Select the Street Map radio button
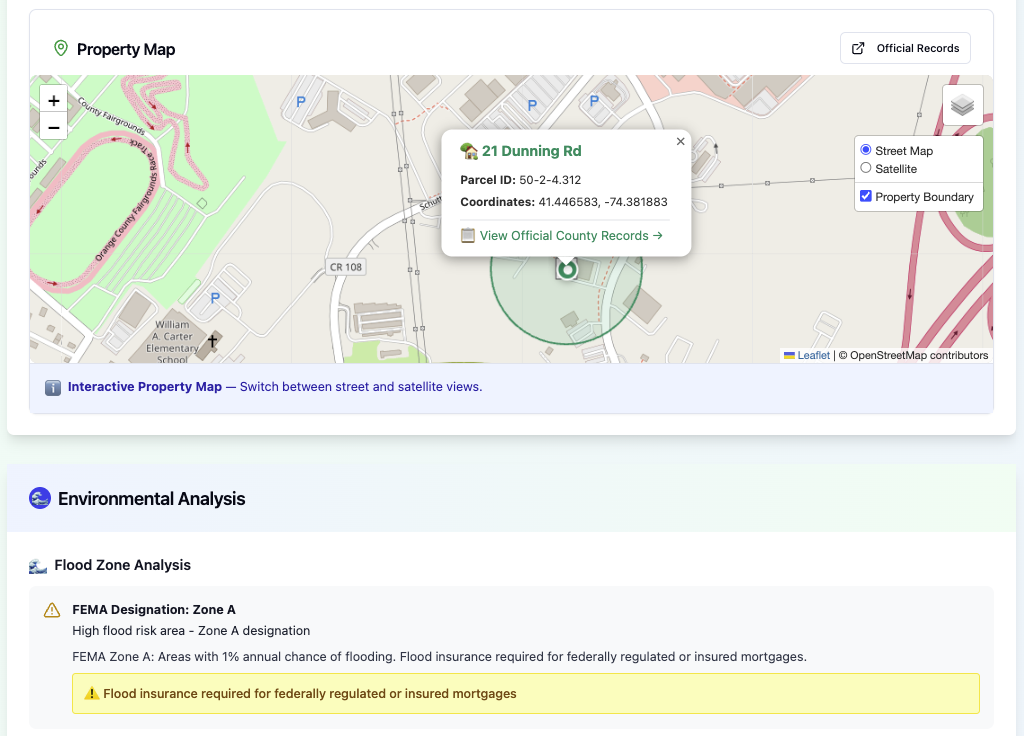The width and height of the screenshot is (1024, 736). click(x=866, y=150)
